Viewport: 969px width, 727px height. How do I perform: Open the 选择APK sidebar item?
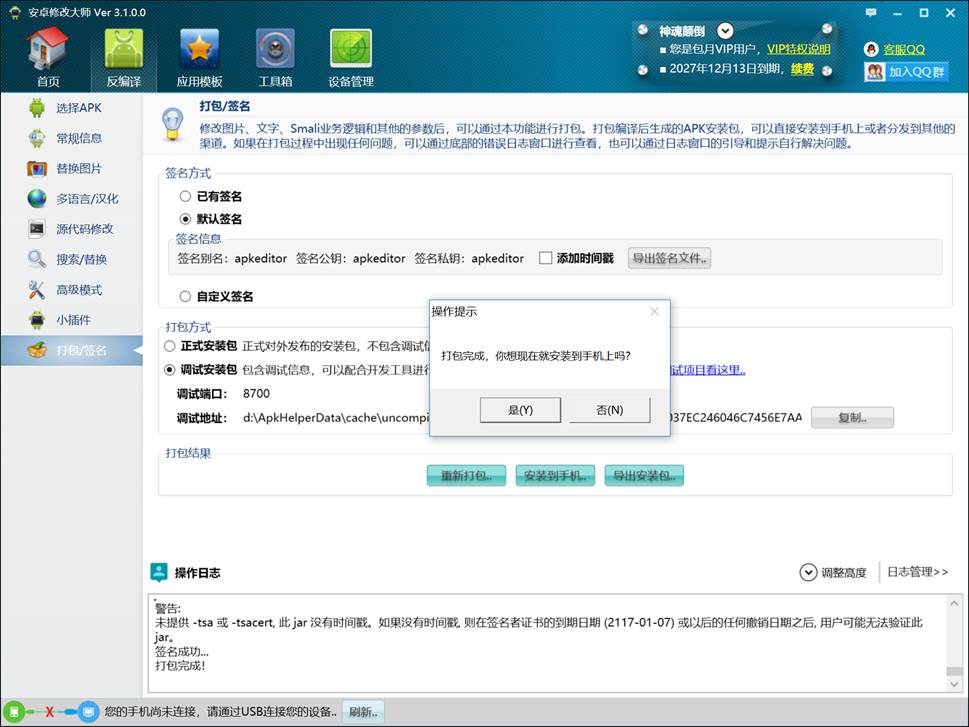tap(72, 108)
